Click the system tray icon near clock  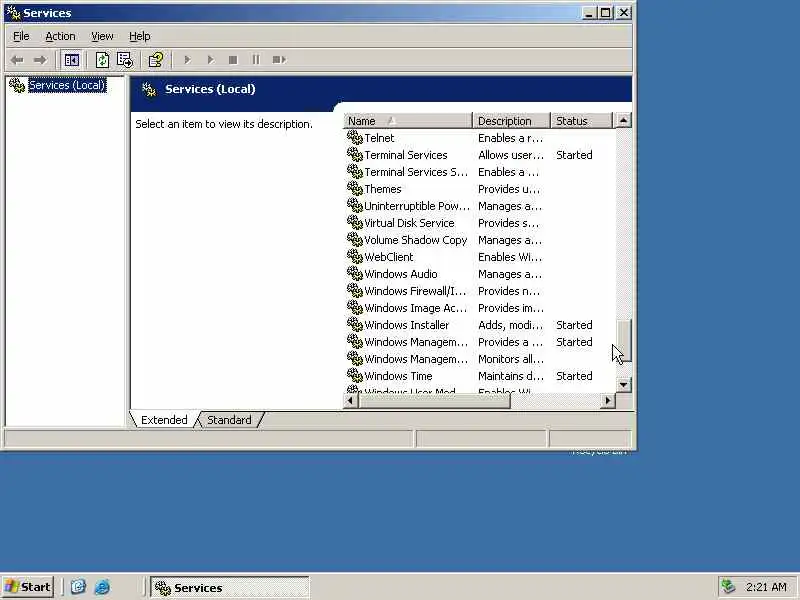728,587
